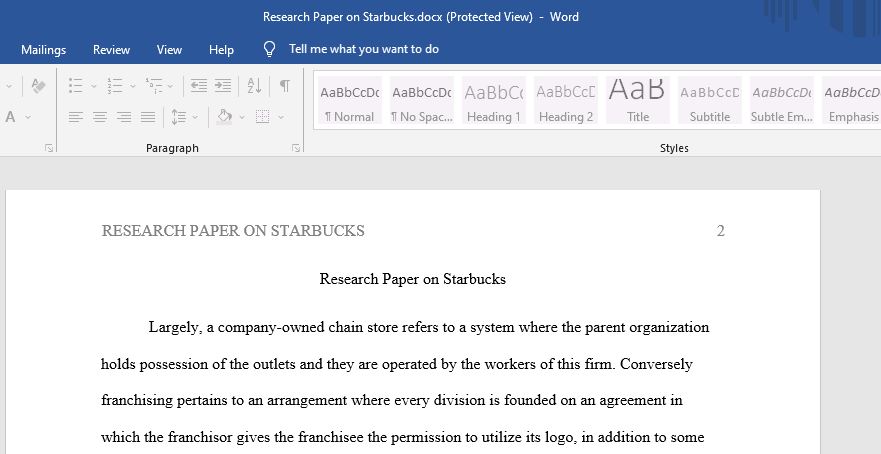The width and height of the screenshot is (881, 454).
Task: Apply the Normal style
Action: coord(349,101)
